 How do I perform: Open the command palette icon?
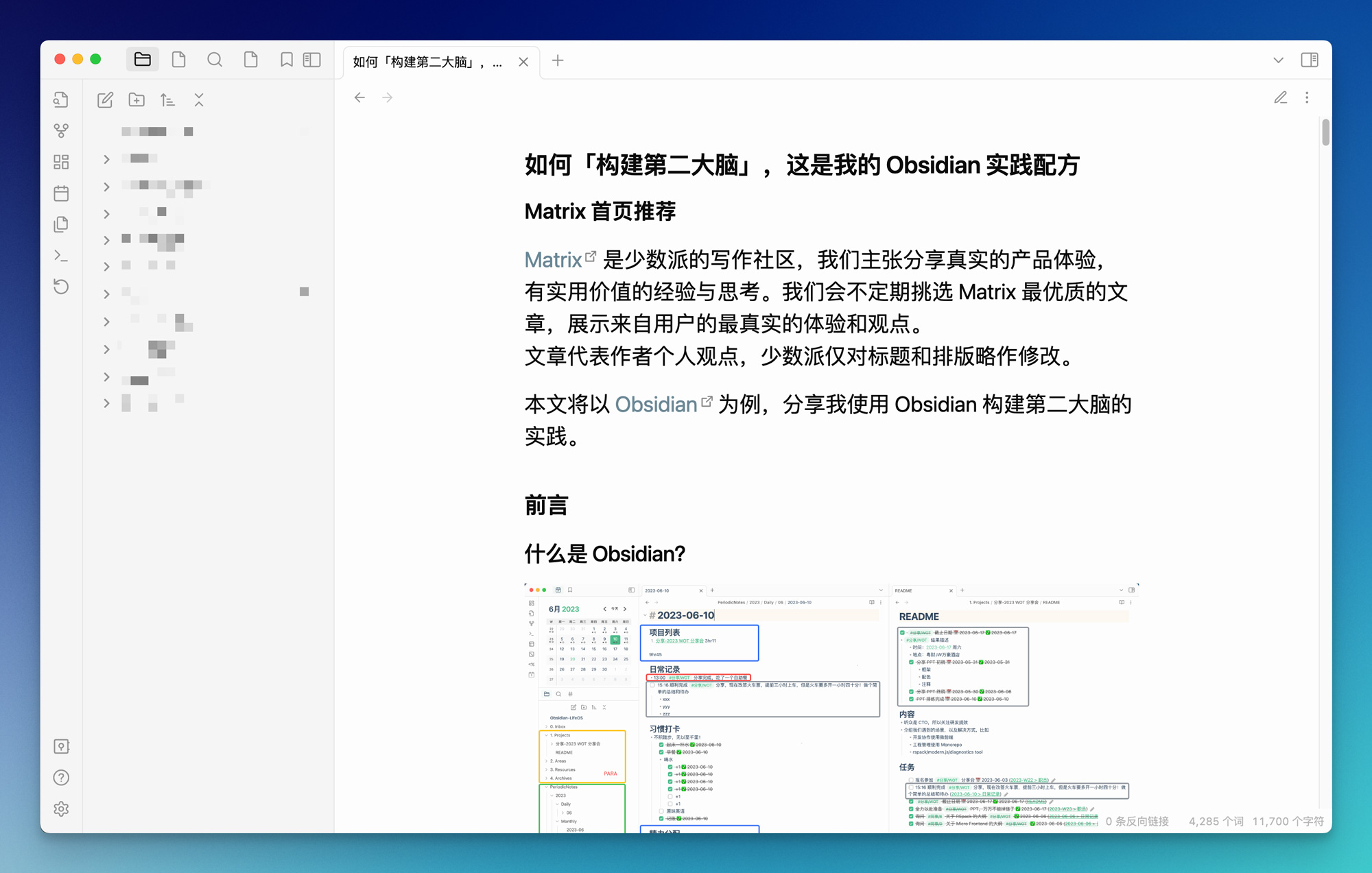pos(61,256)
